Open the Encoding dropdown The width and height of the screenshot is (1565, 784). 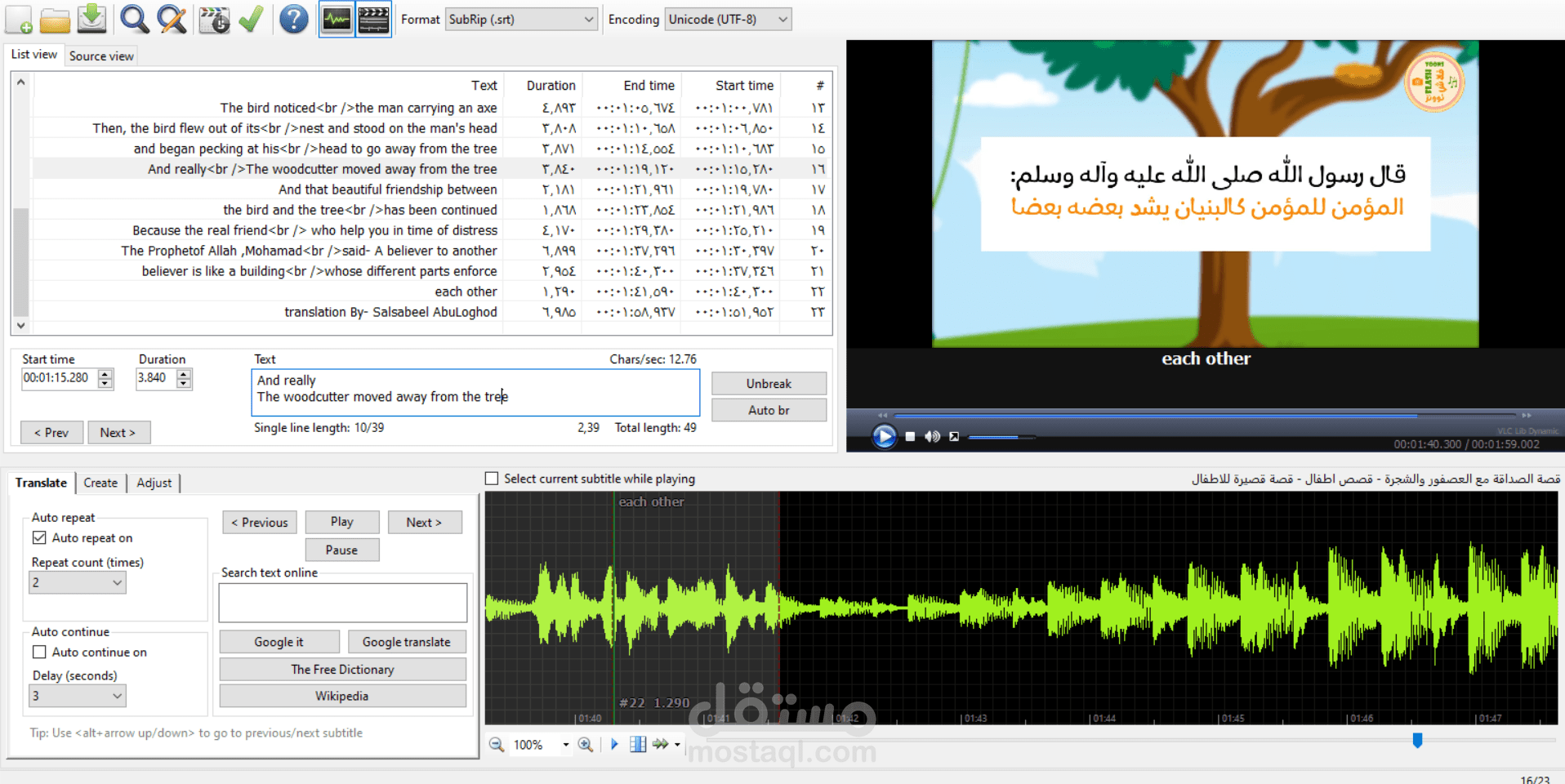(728, 19)
